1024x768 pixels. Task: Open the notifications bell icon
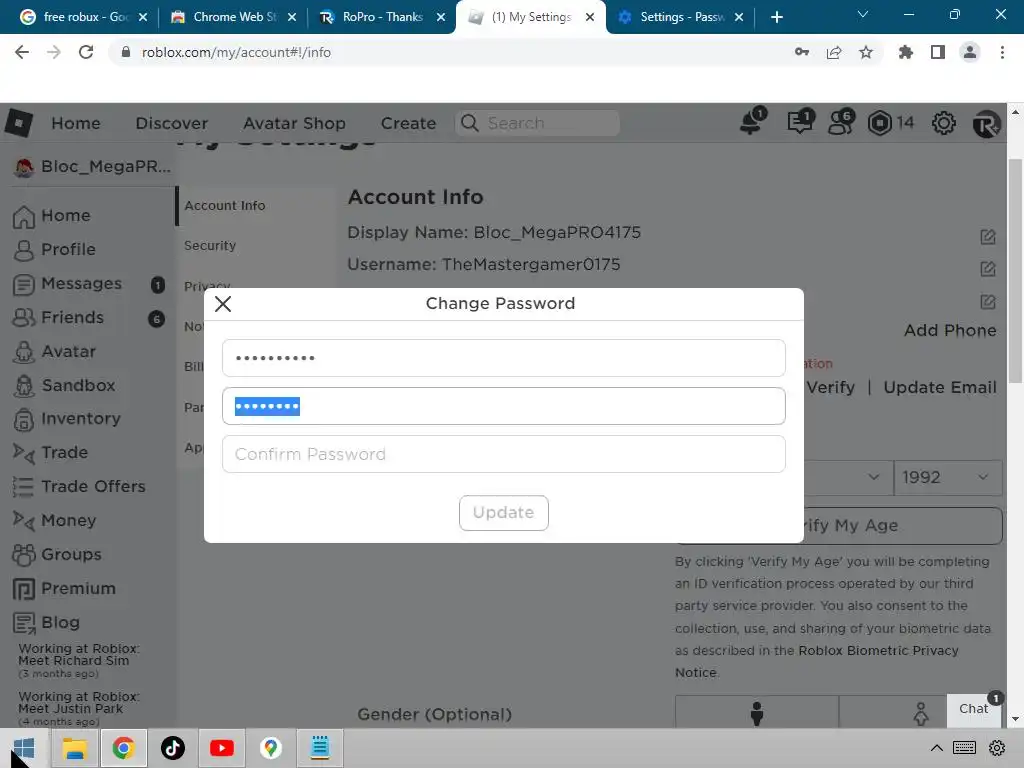coord(752,122)
